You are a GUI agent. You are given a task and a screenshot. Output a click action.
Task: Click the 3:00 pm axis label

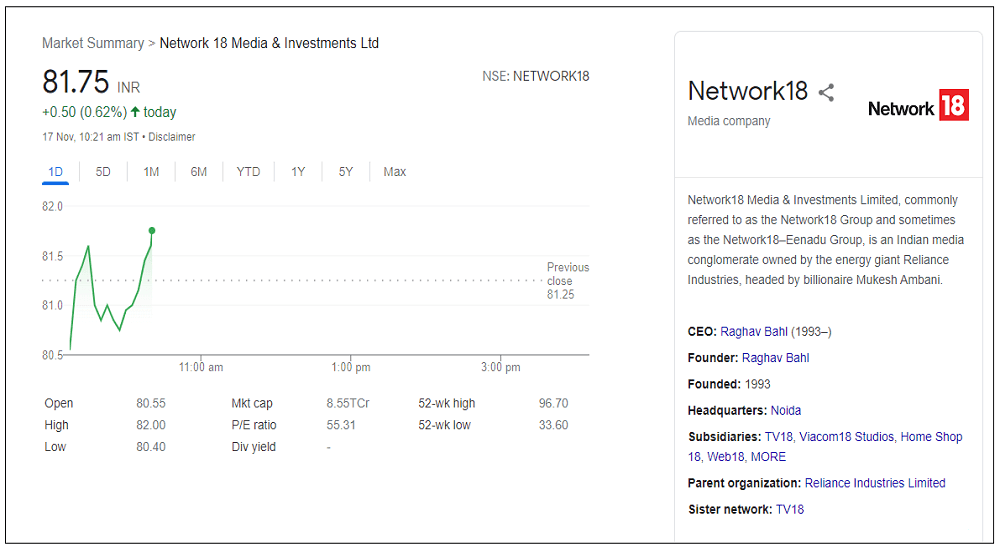501,367
